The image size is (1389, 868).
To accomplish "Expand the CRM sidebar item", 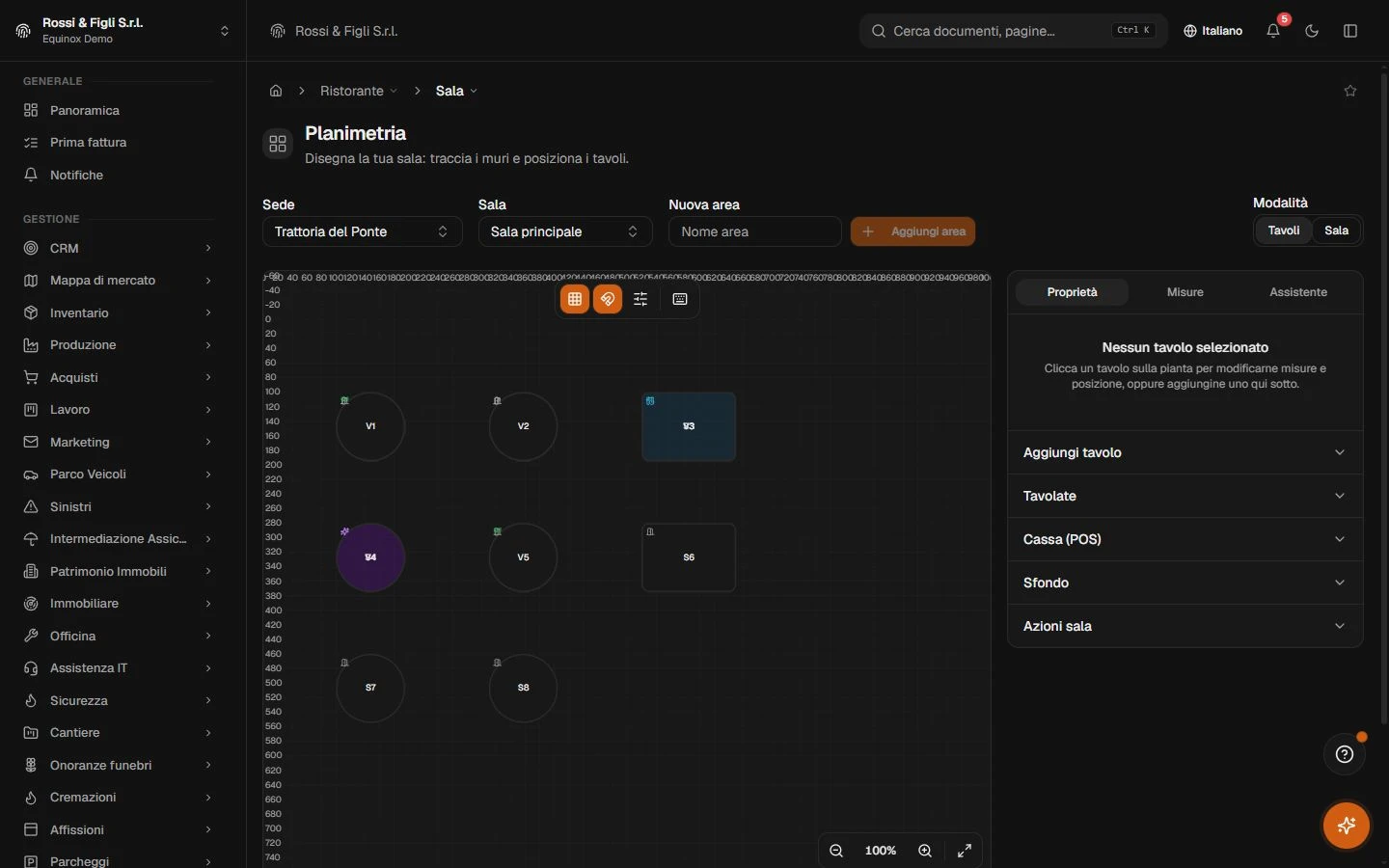I will coord(118,248).
